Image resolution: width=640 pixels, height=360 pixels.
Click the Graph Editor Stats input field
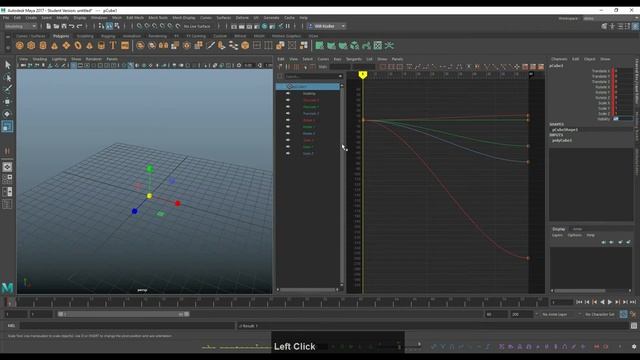tap(340, 67)
